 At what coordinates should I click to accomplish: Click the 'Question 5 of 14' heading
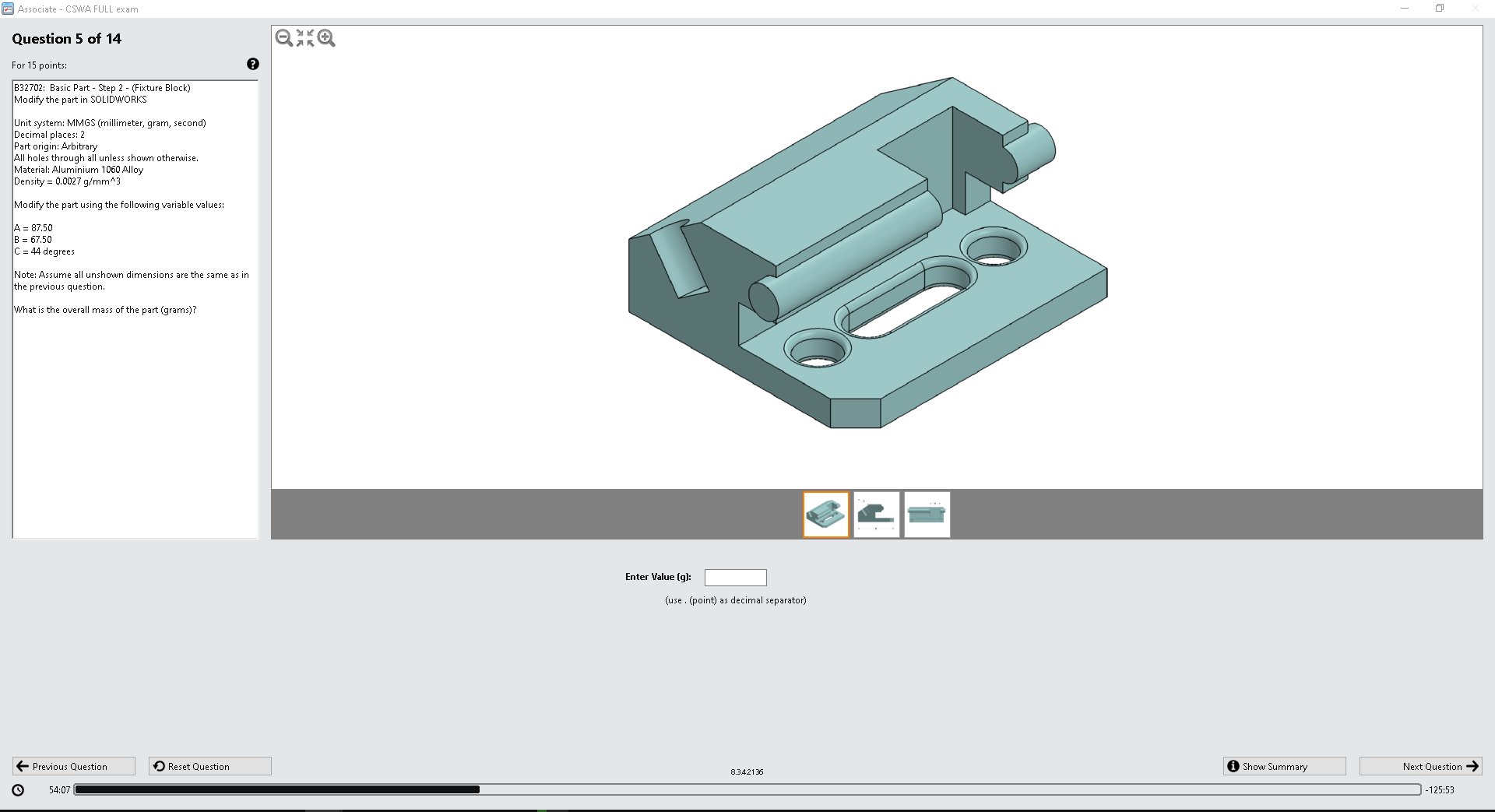pos(67,39)
